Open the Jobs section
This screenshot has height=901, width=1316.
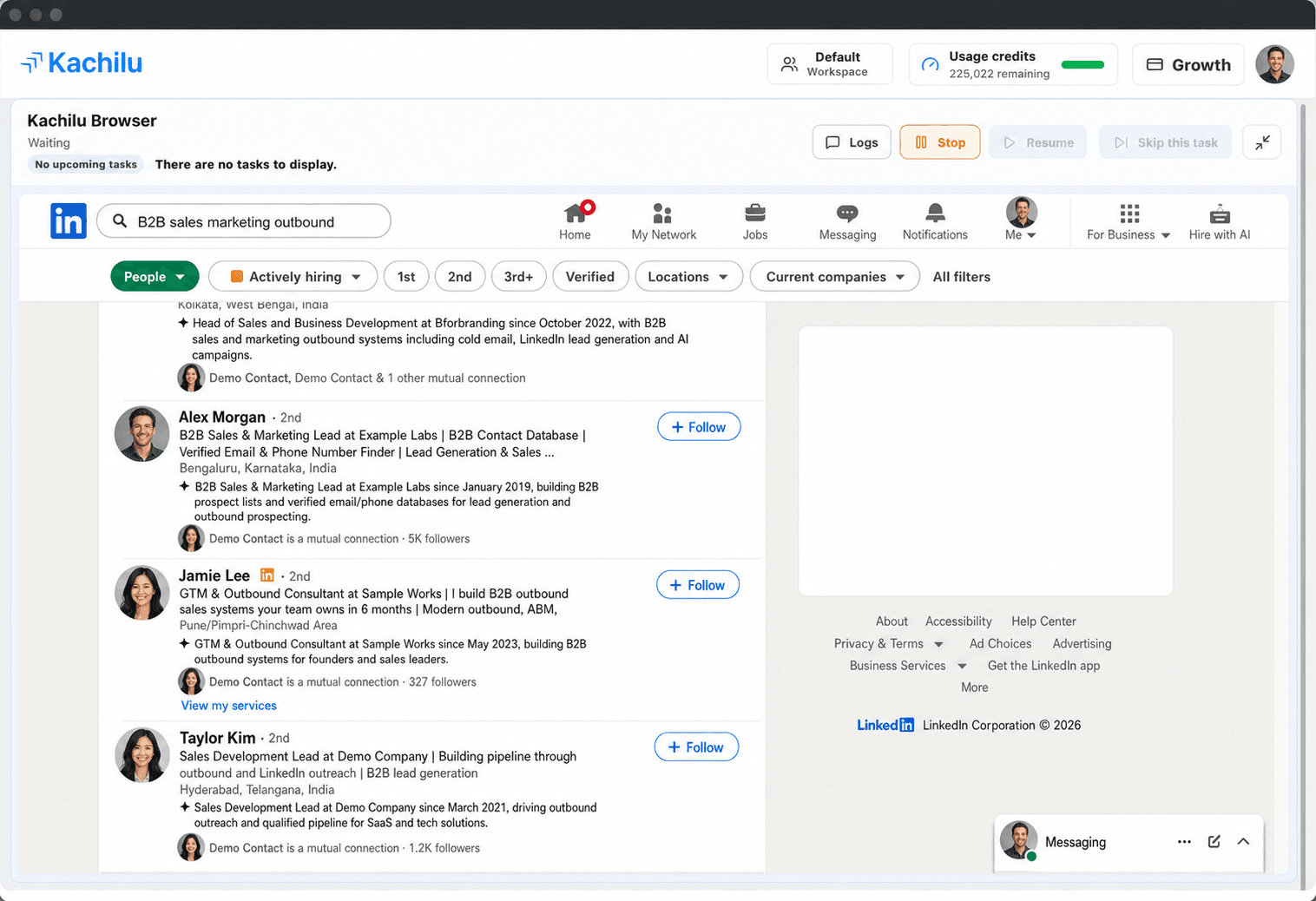[x=754, y=221]
